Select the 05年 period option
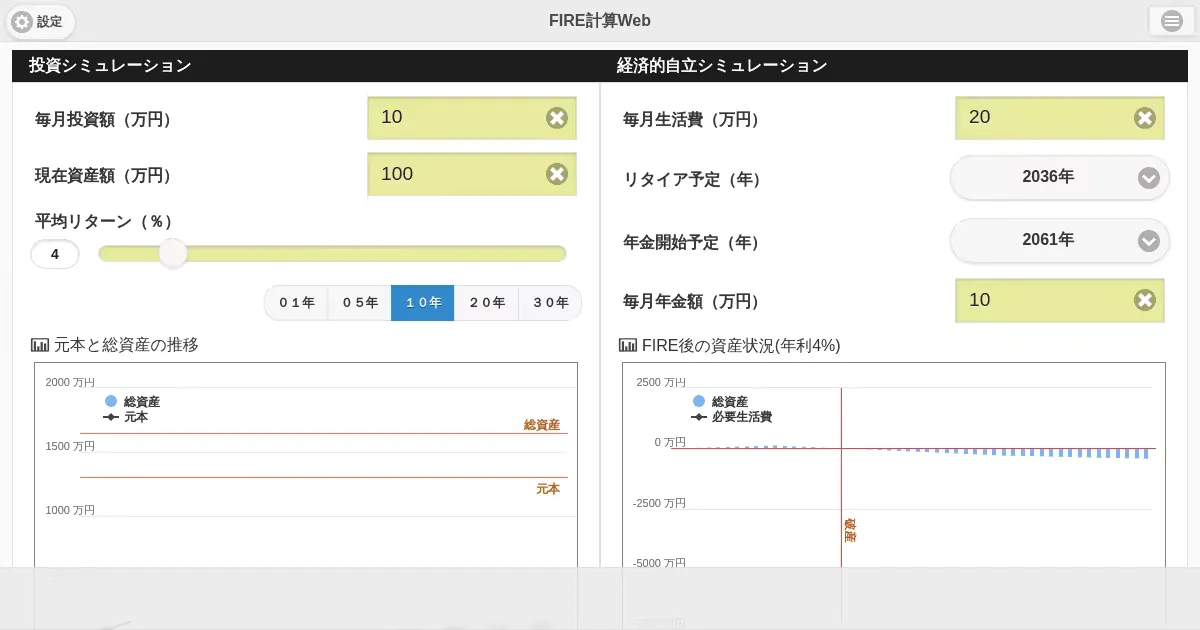This screenshot has height=630, width=1200. tap(360, 303)
